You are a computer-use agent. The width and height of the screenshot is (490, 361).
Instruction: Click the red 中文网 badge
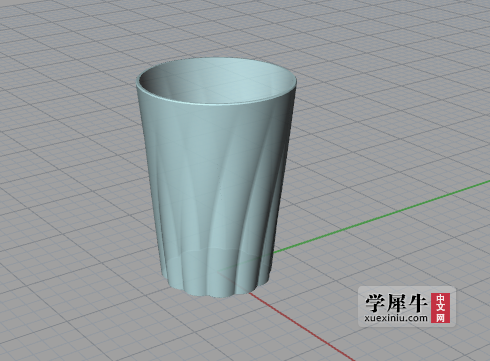coord(440,308)
